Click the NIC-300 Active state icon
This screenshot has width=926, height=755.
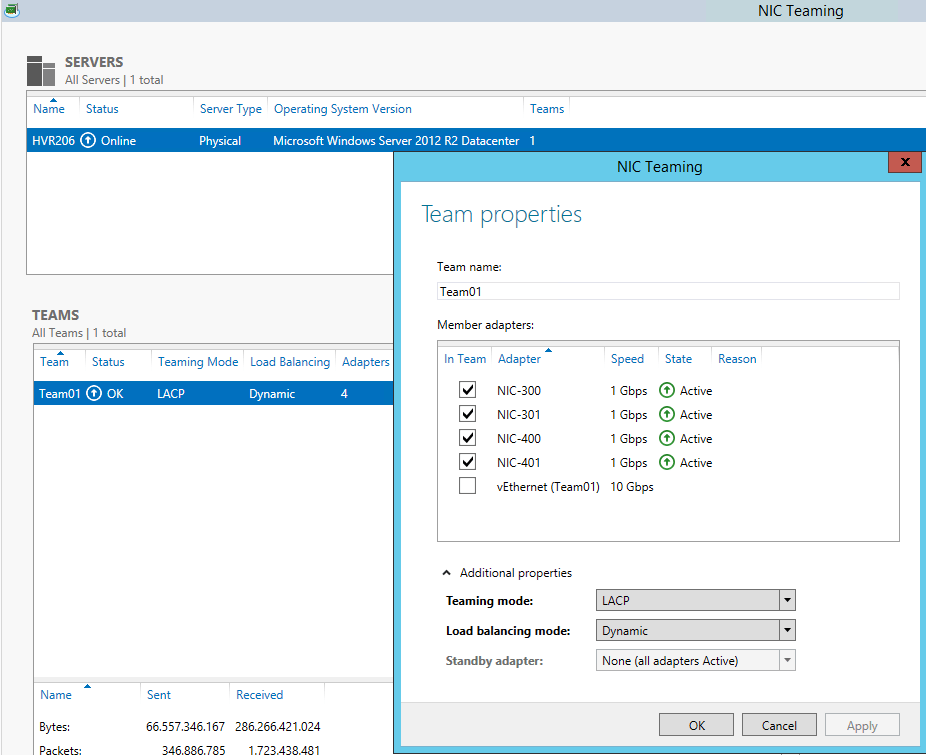[667, 390]
